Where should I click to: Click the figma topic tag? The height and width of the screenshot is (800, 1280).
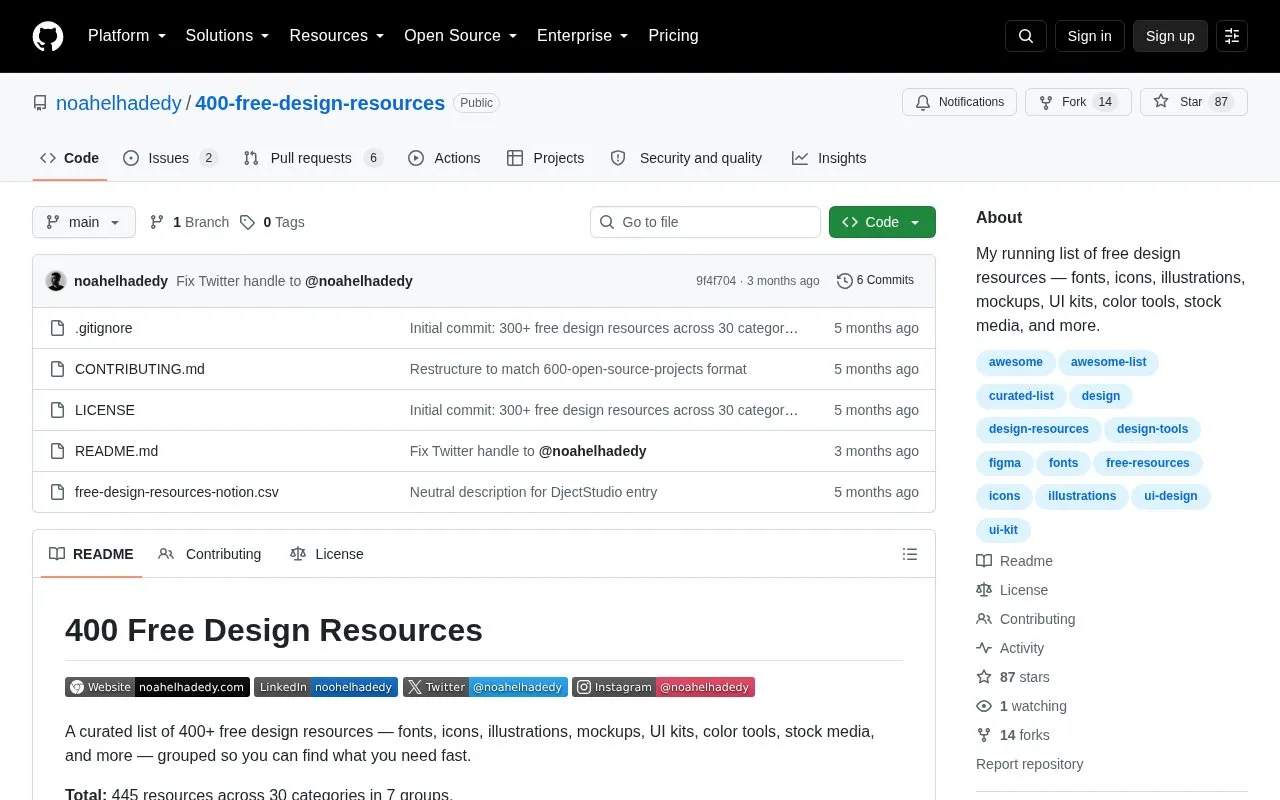[x=1005, y=463]
